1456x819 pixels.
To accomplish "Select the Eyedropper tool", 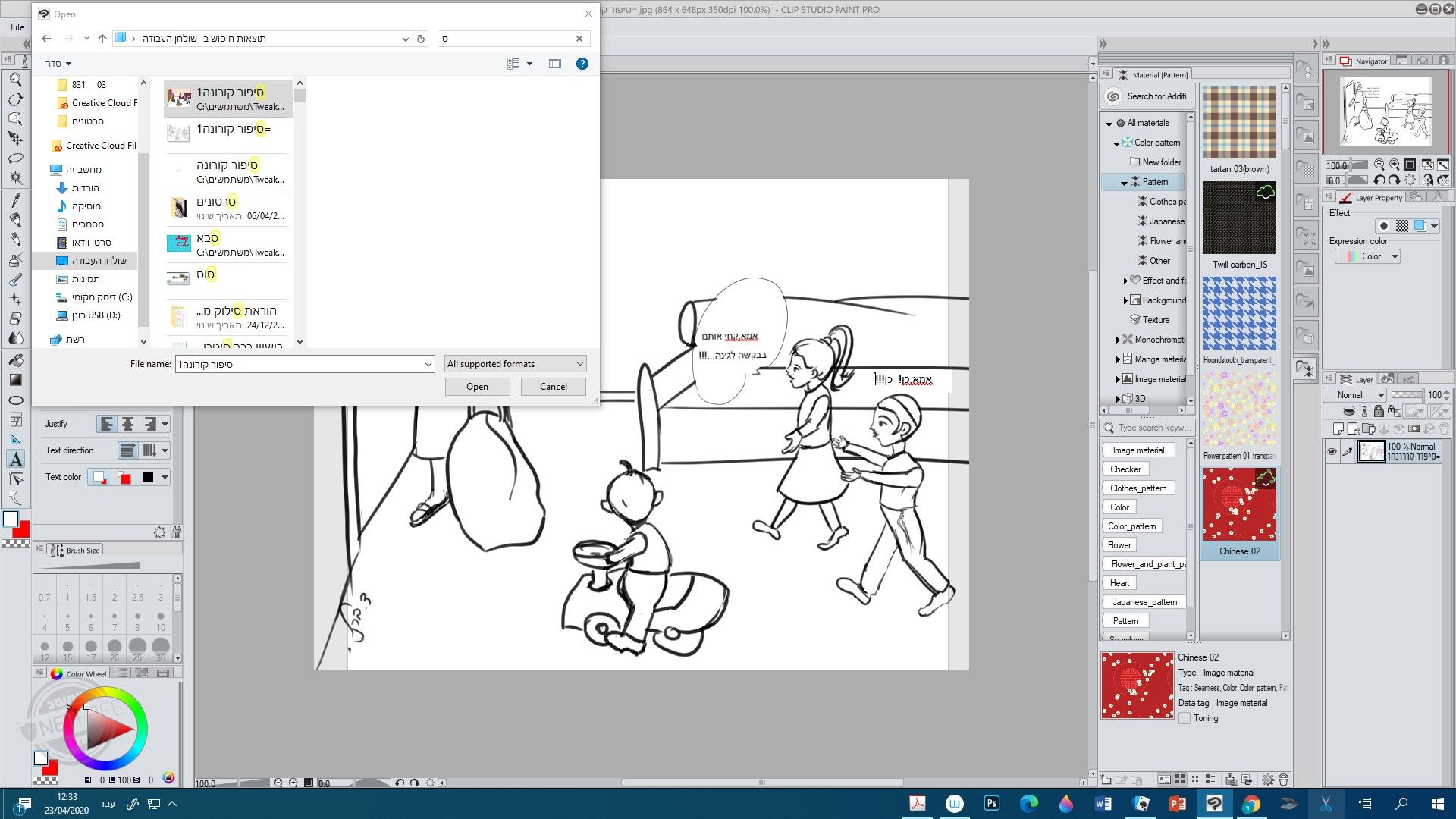I will point(15,199).
